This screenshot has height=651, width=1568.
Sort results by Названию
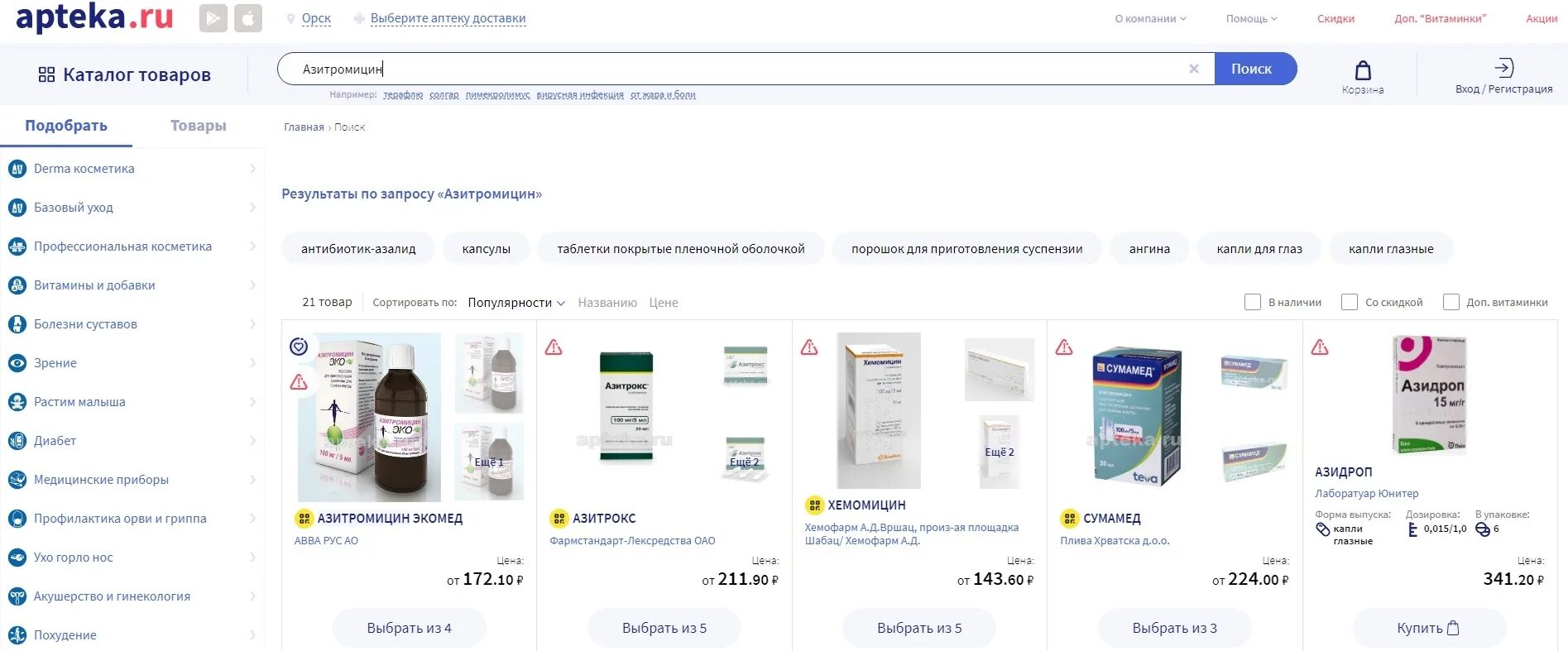coord(607,303)
